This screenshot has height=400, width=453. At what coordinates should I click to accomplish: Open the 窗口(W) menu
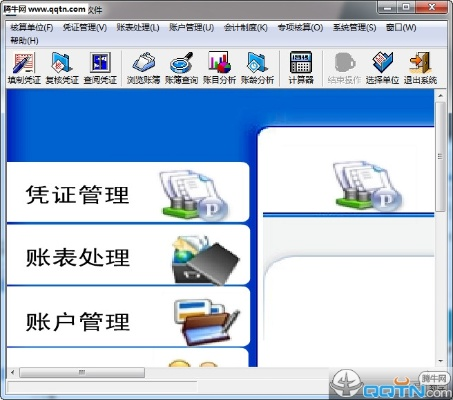(401, 28)
